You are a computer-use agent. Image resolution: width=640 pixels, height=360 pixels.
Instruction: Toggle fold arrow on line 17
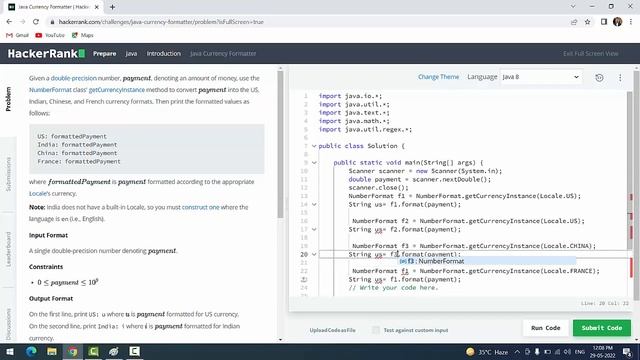314,229
